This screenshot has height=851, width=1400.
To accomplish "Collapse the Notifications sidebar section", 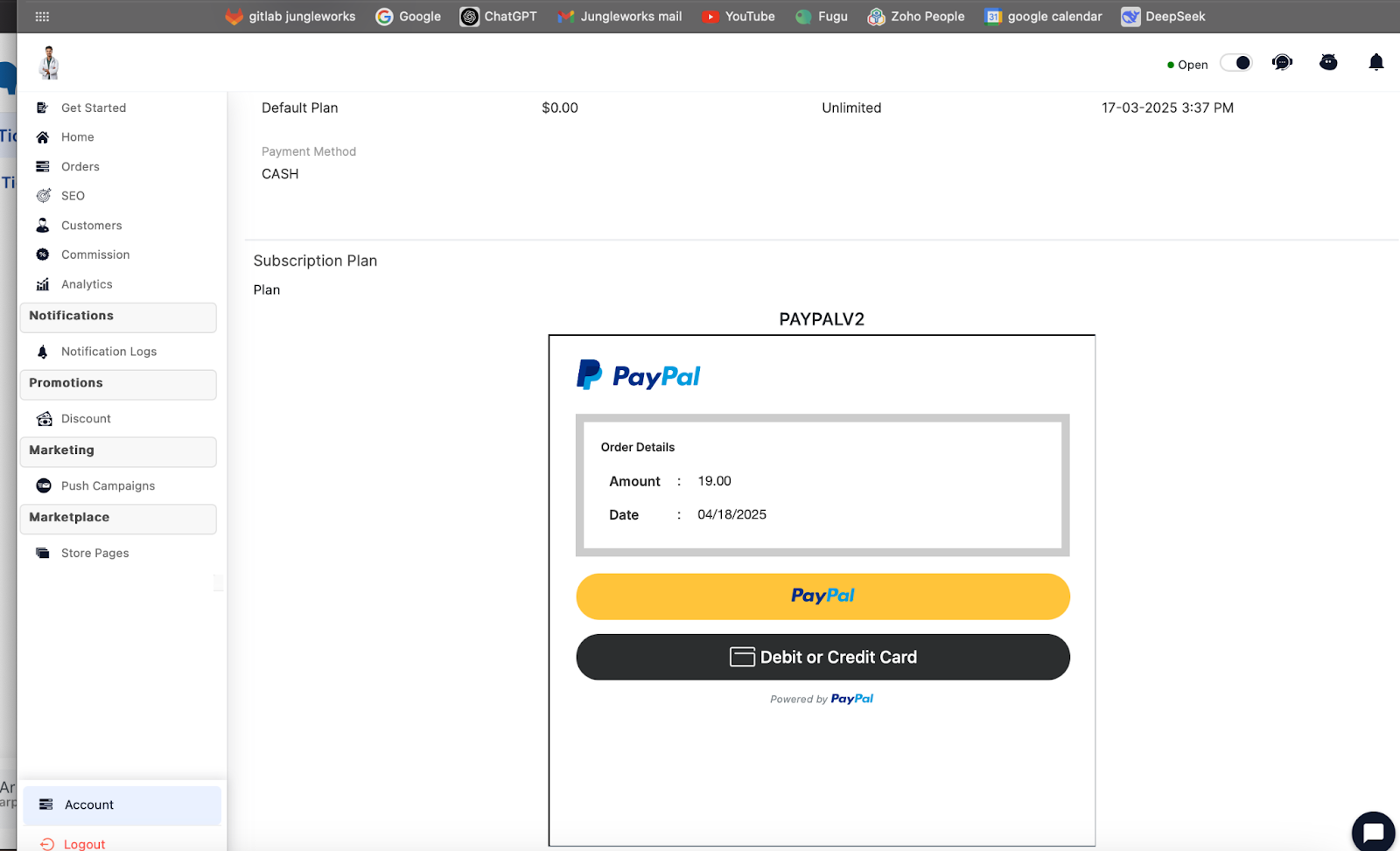I will click(118, 317).
